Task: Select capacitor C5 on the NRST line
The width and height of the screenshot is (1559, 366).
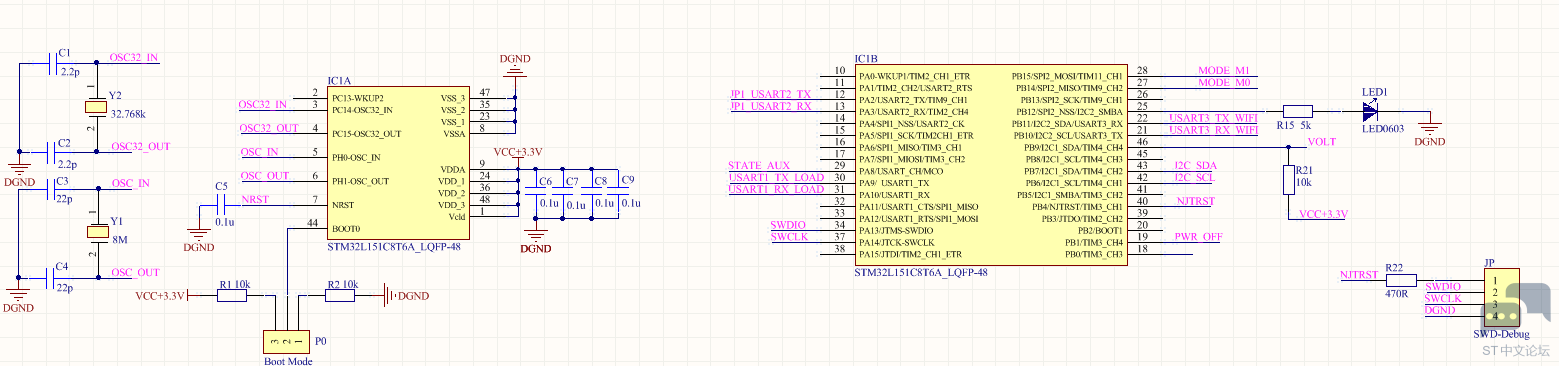Action: 221,205
